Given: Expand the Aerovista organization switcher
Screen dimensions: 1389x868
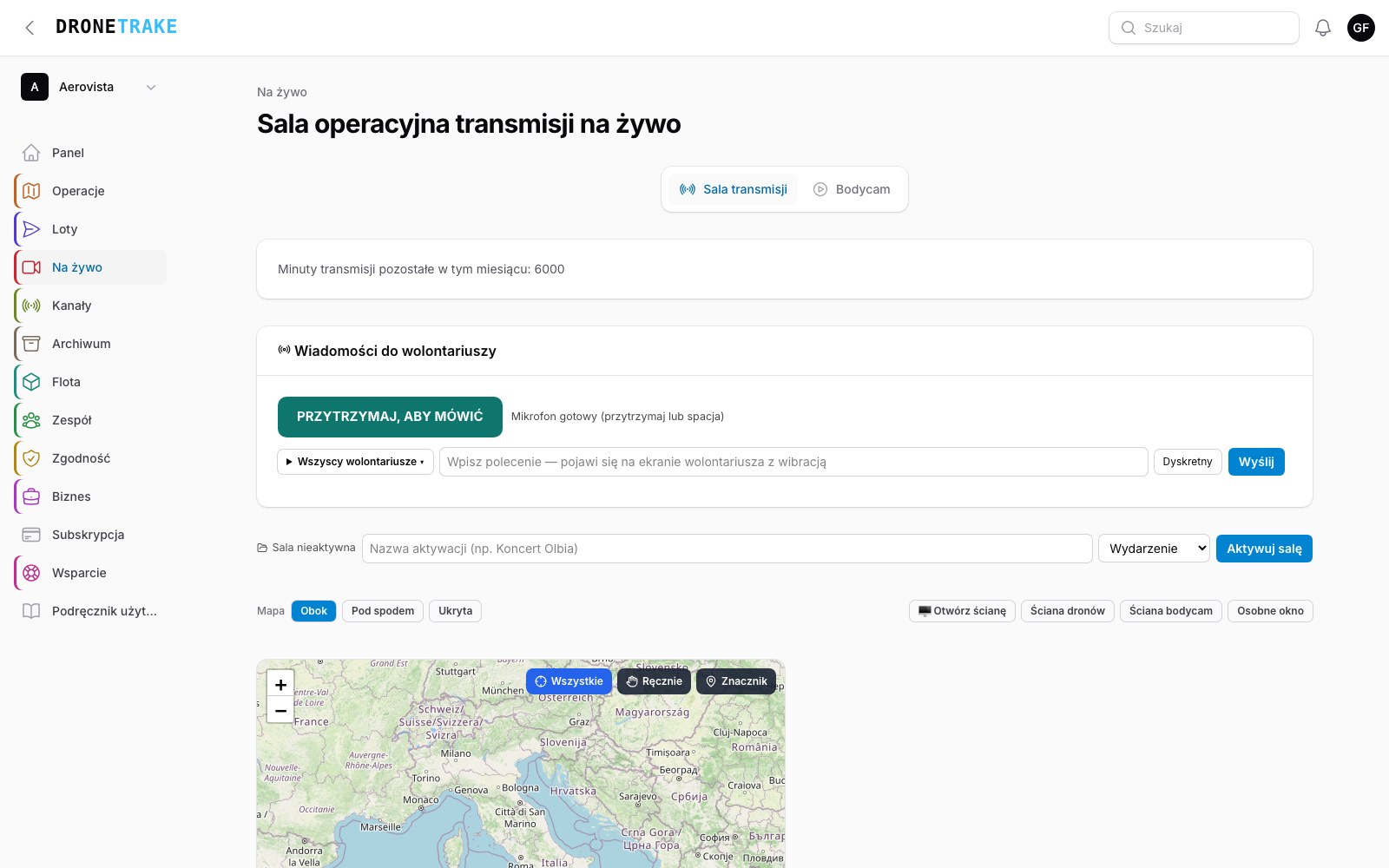Looking at the screenshot, I should pos(151,87).
